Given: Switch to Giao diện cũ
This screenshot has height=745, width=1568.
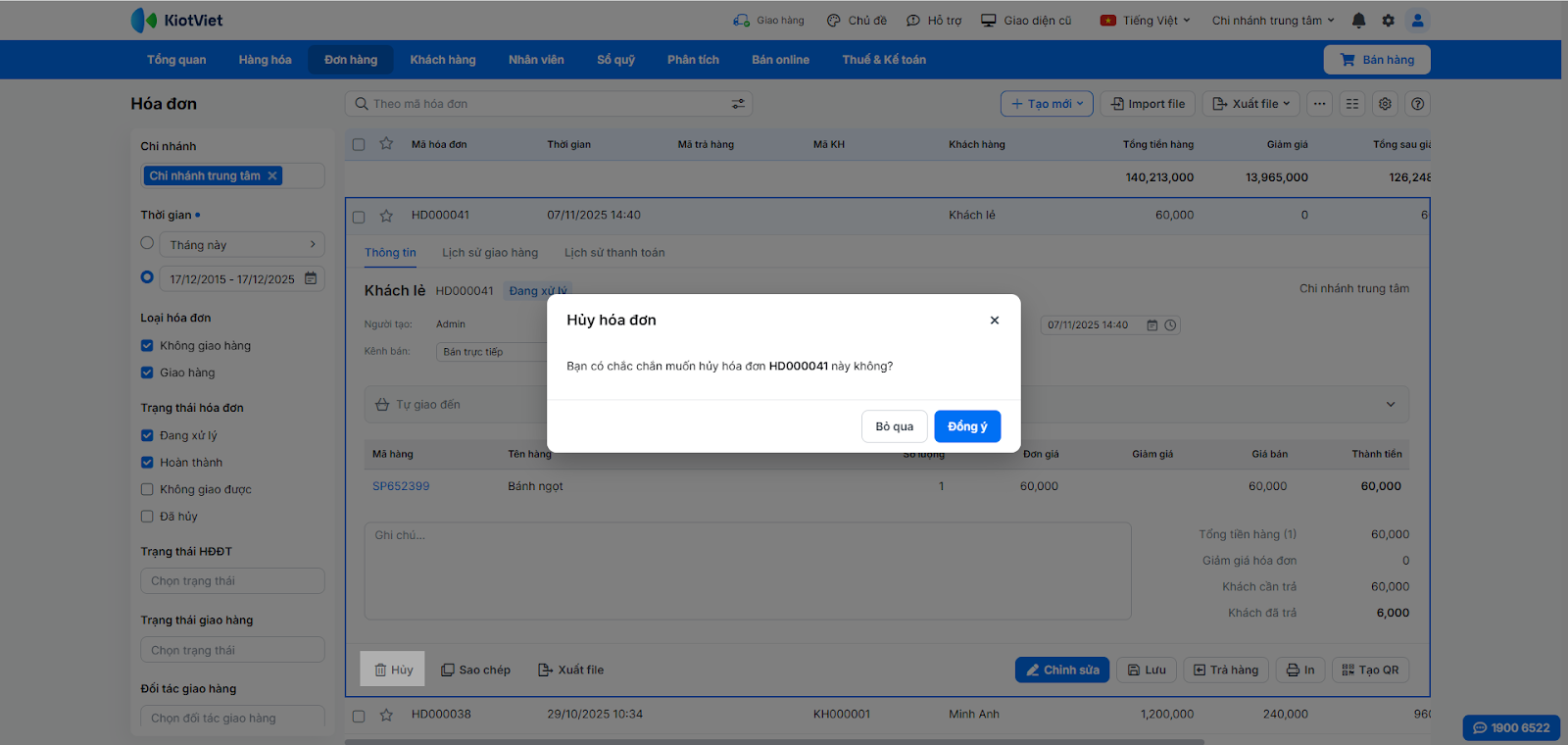Looking at the screenshot, I should 1026,21.
